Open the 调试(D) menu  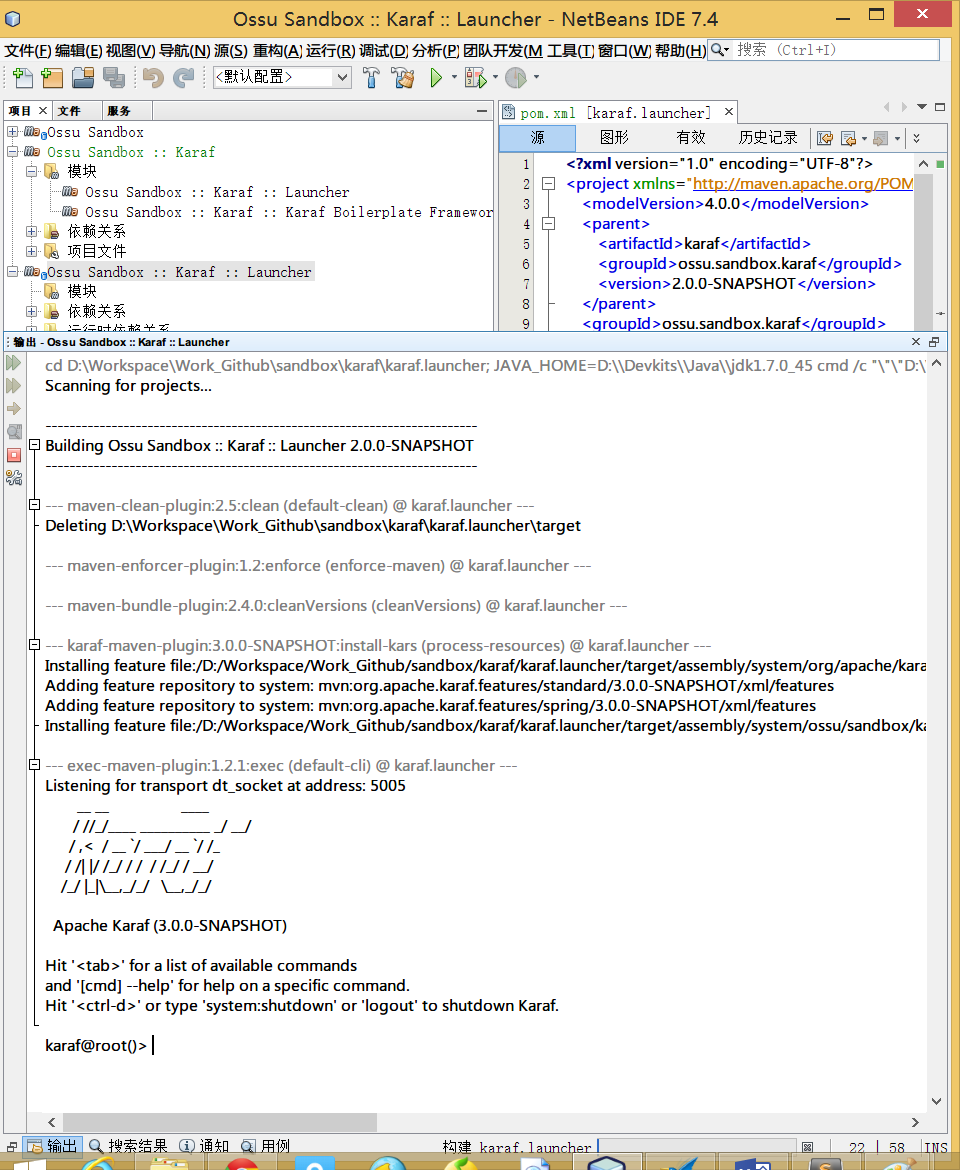pos(384,50)
